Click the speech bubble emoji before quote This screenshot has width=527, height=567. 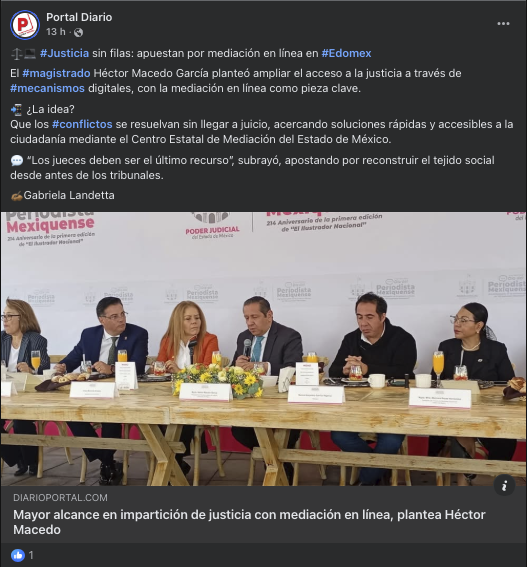click(17, 161)
